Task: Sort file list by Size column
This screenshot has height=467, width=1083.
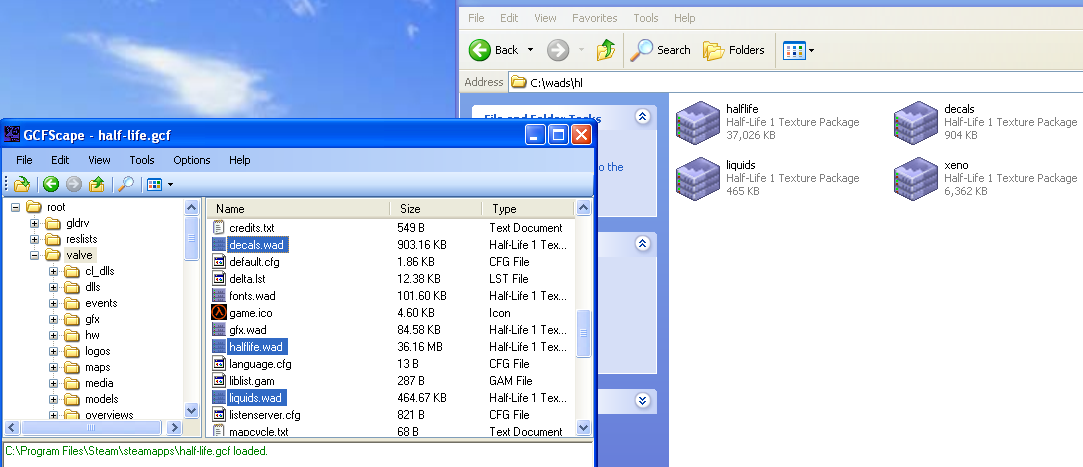Action: pyautogui.click(x=436, y=209)
